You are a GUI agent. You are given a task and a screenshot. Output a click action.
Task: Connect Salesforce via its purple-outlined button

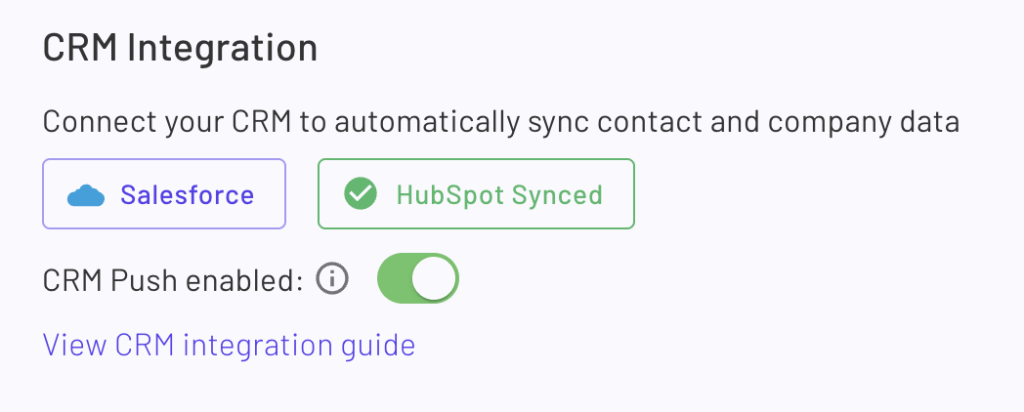[x=164, y=194]
